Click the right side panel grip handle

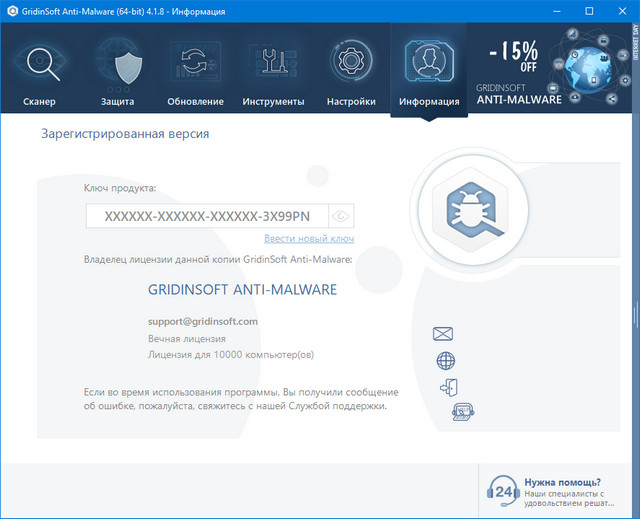pyautogui.click(x=636, y=315)
